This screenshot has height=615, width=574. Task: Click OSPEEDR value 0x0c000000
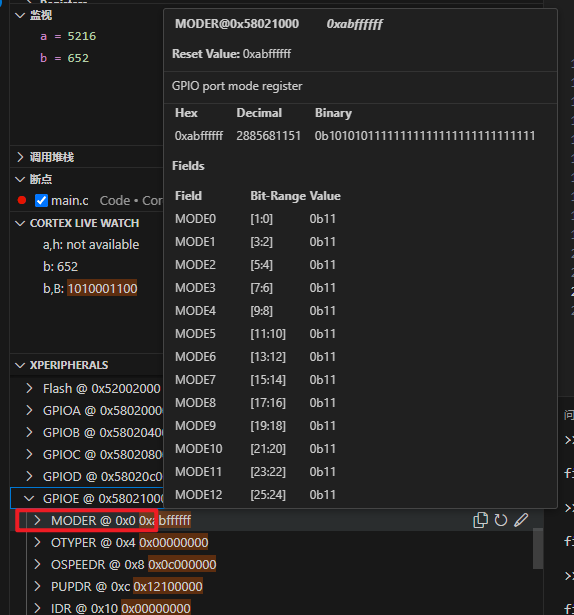click(x=182, y=564)
